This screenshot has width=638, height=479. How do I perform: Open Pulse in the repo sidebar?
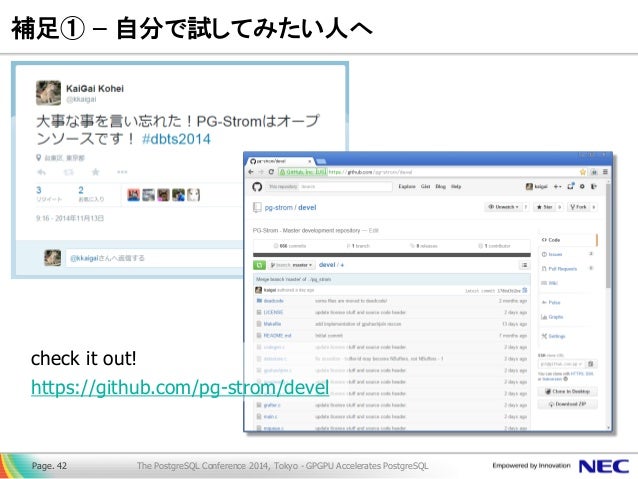[551, 302]
